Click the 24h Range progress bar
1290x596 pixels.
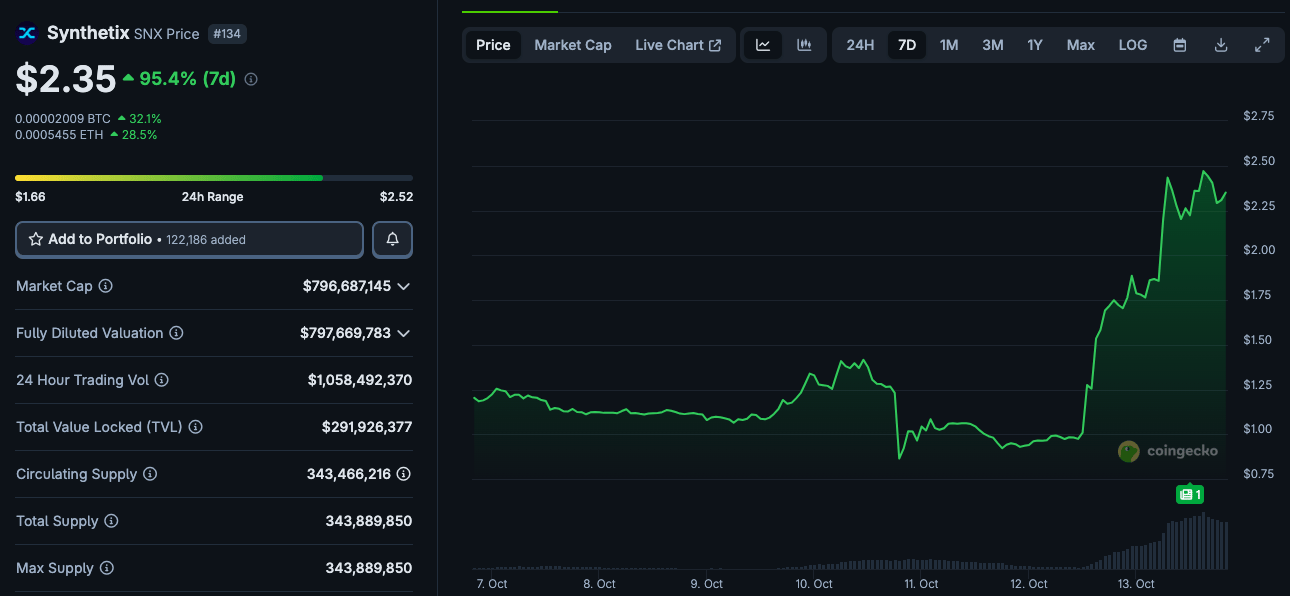point(214,178)
